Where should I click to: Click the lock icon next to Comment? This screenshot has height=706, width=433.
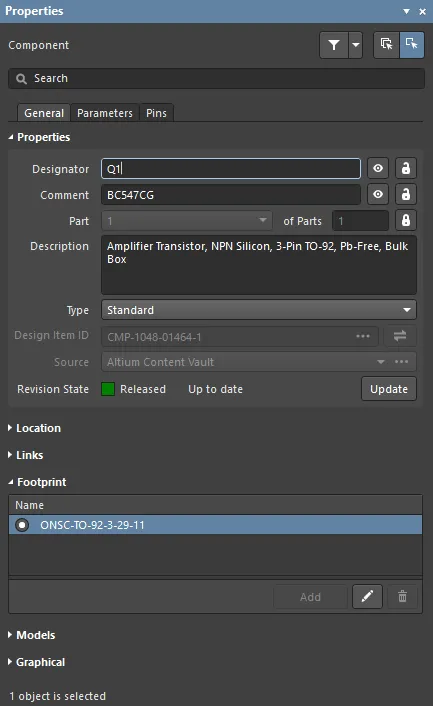(x=406, y=195)
